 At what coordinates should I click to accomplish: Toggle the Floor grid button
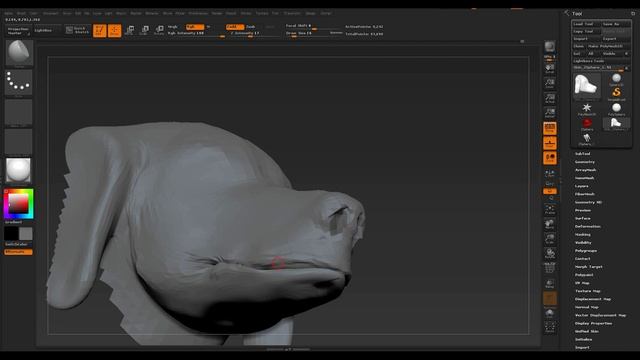coord(550,143)
